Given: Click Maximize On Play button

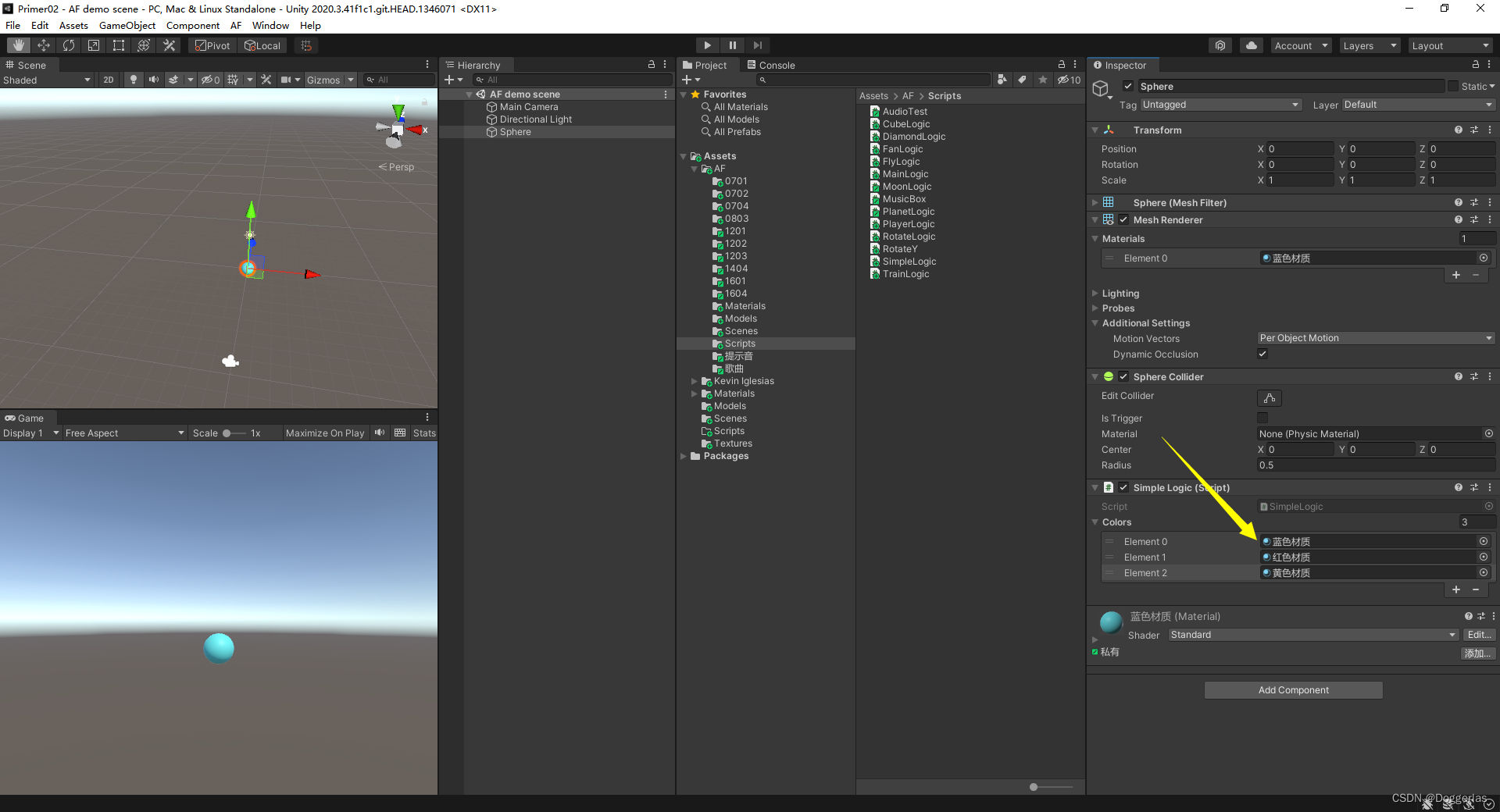Looking at the screenshot, I should tap(325, 433).
